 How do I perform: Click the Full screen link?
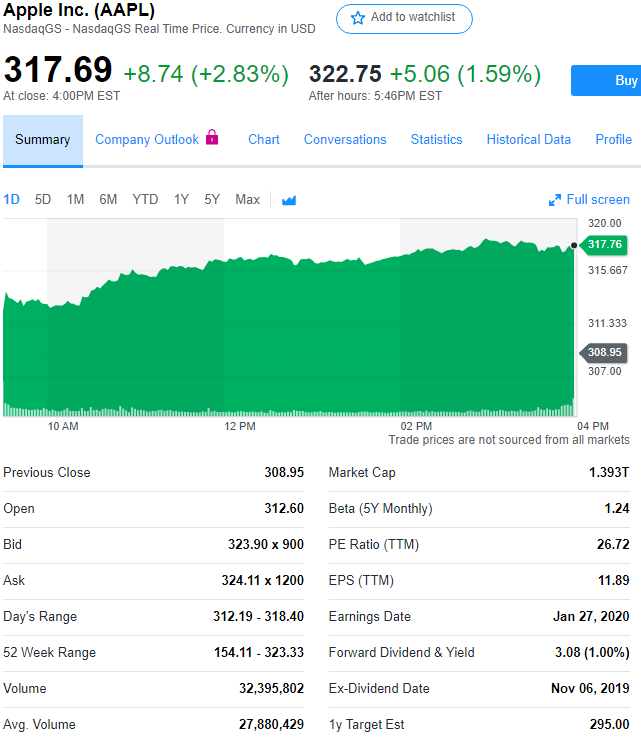point(598,200)
